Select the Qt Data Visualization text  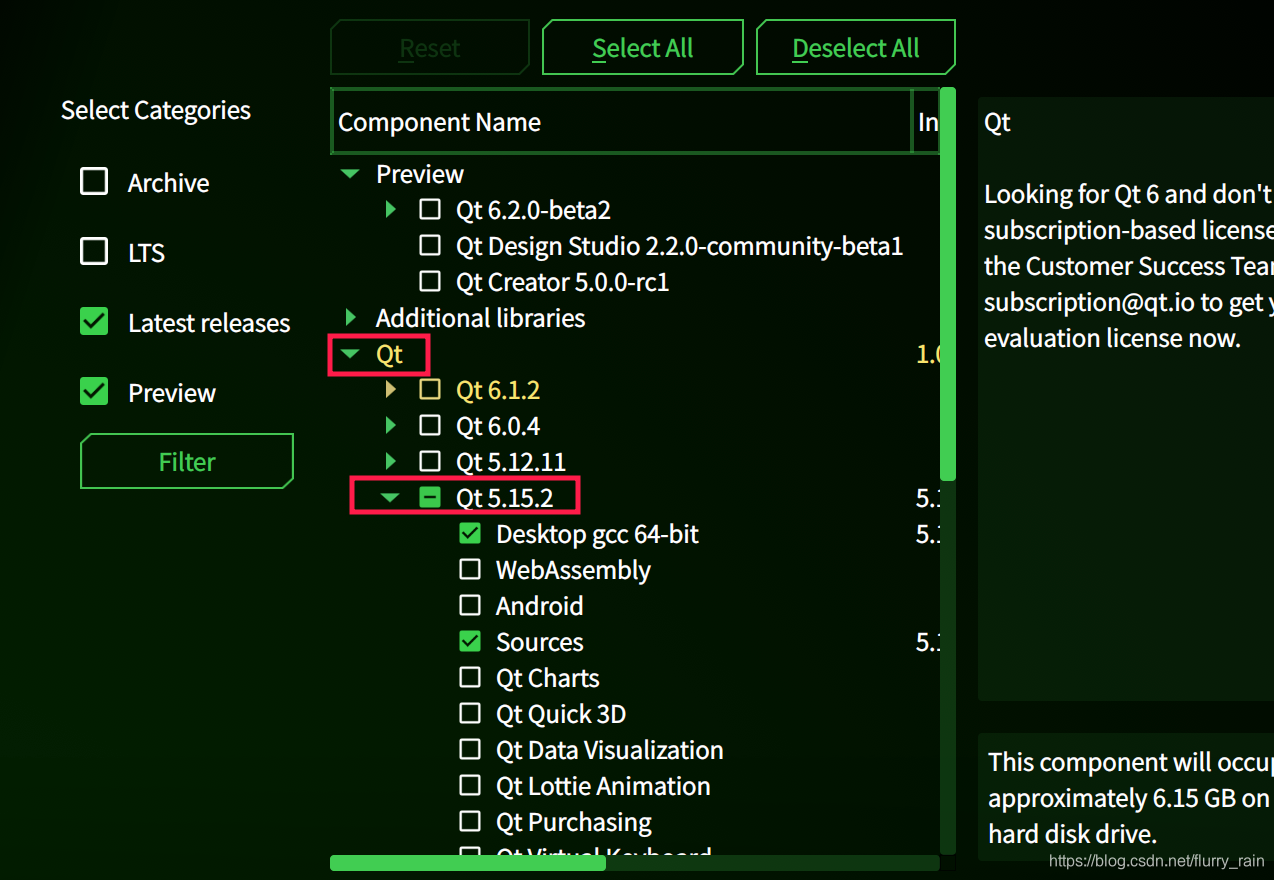(610, 750)
